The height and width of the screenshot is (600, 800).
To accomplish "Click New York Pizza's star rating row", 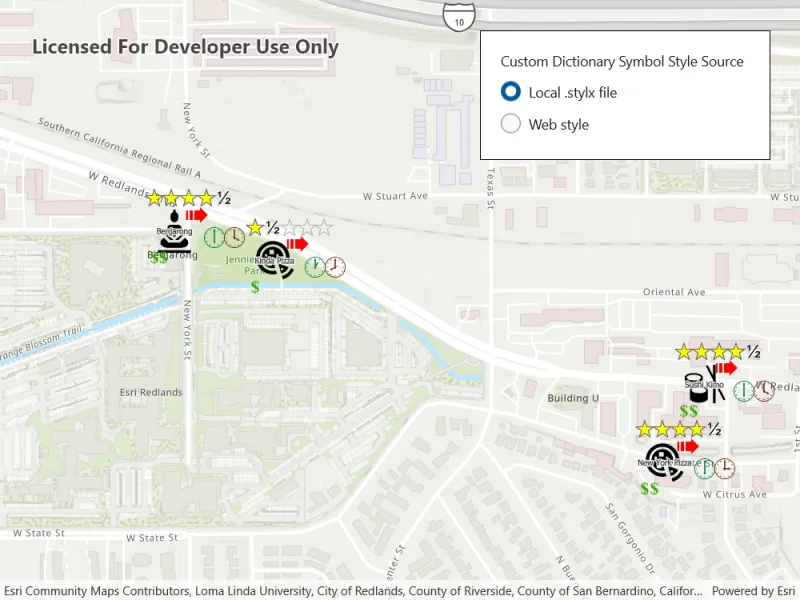I will tap(679, 430).
